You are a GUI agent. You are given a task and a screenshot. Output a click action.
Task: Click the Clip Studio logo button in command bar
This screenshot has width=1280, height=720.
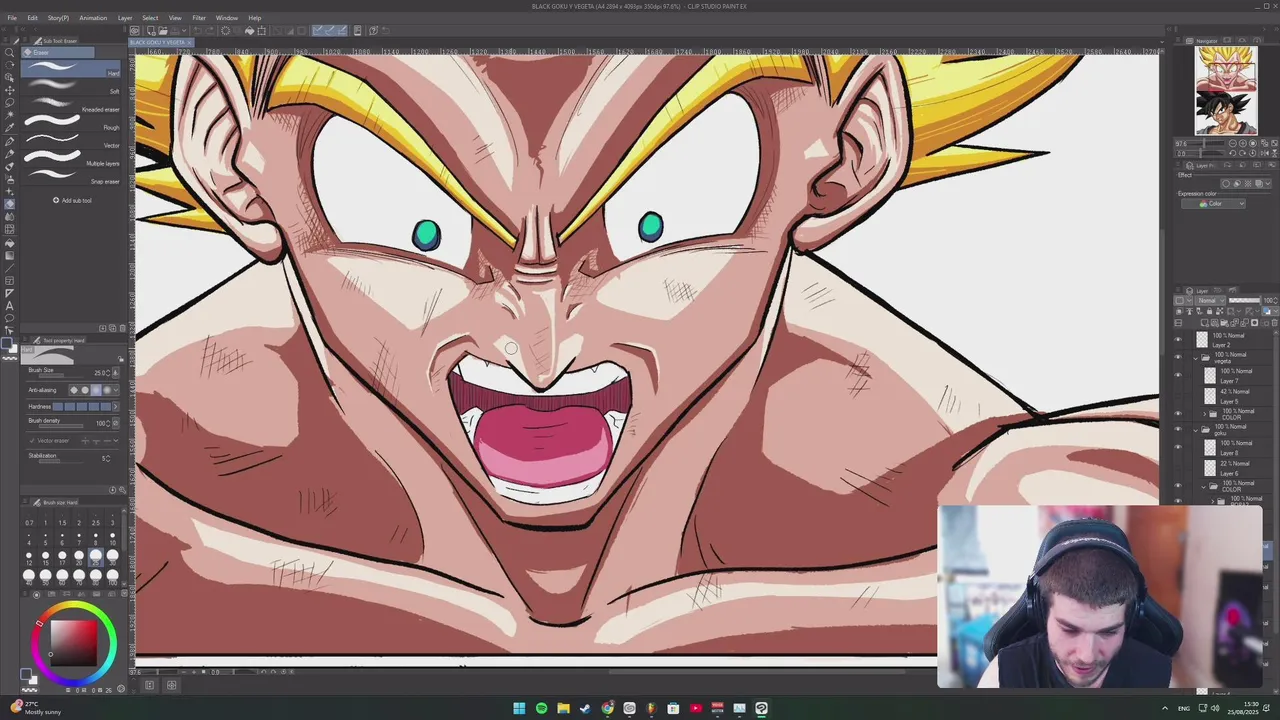[x=135, y=30]
